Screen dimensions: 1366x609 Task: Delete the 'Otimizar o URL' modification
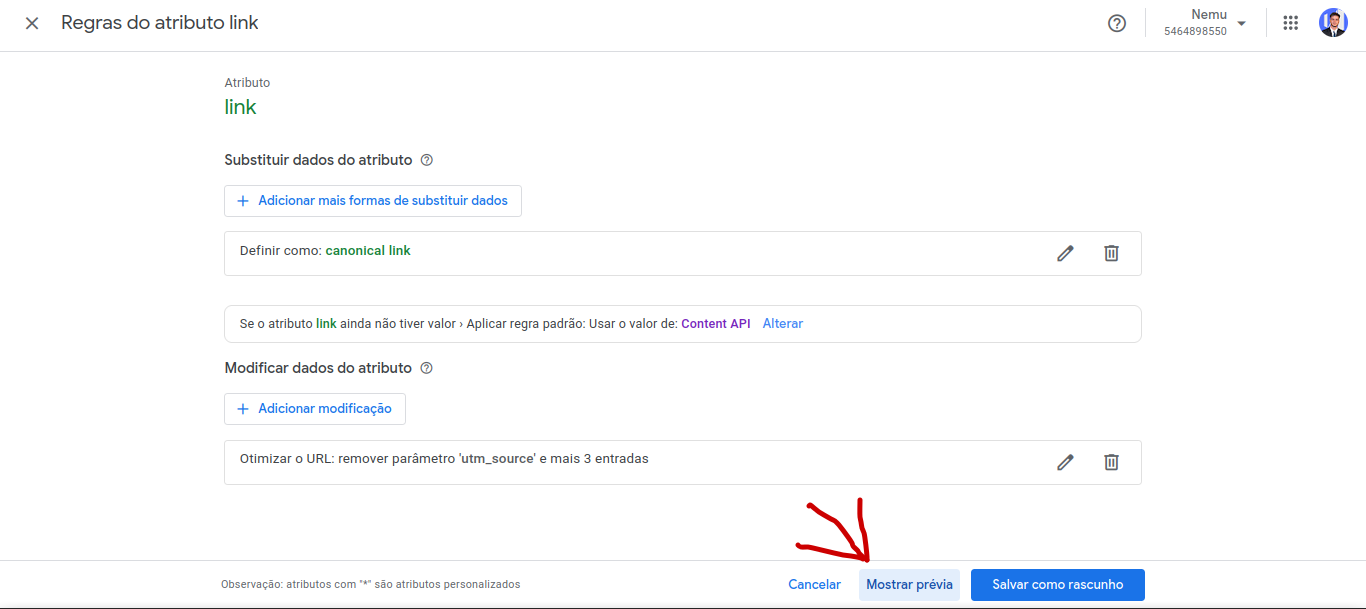[1111, 462]
